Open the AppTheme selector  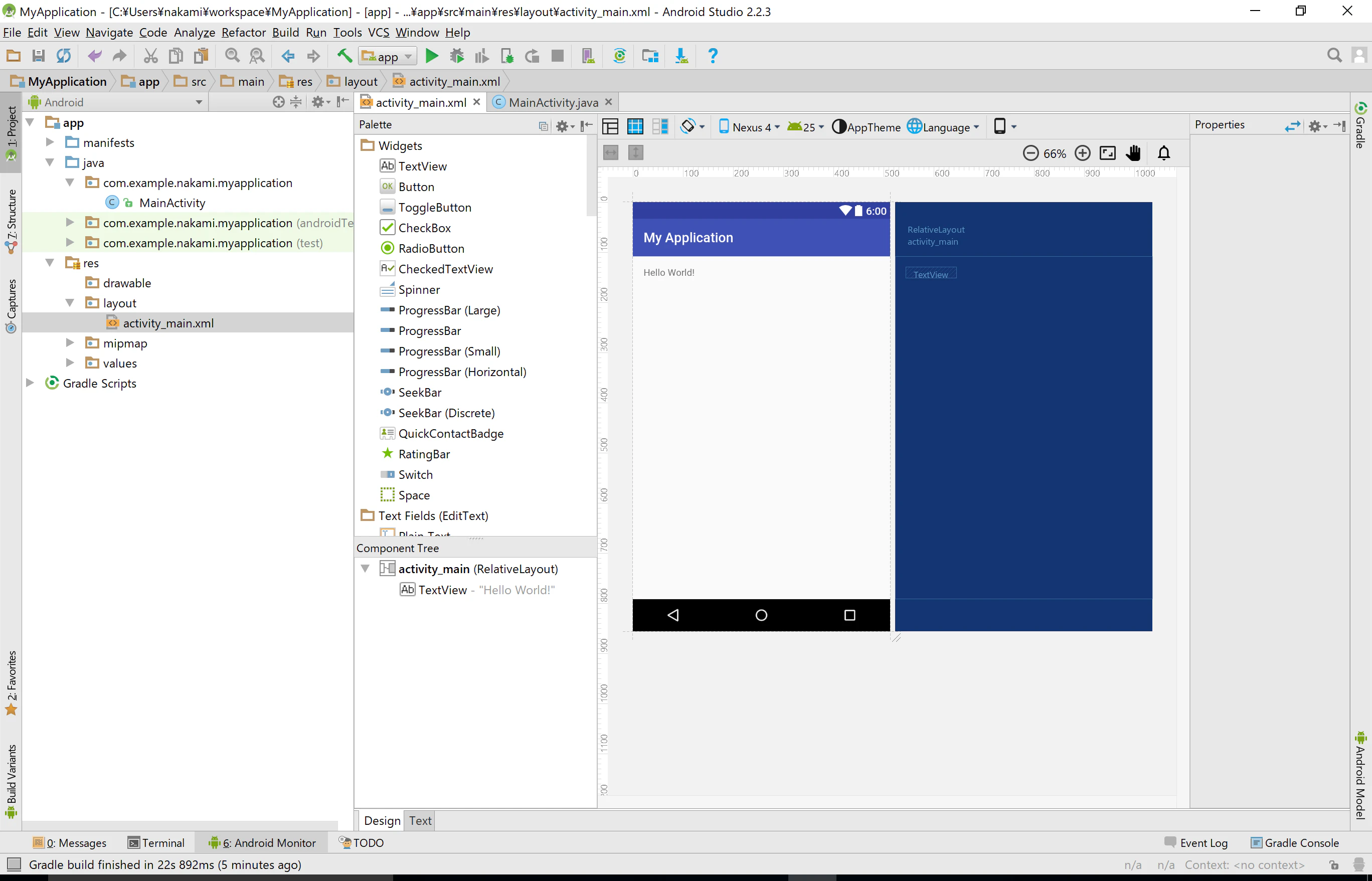pyautogui.click(x=866, y=127)
